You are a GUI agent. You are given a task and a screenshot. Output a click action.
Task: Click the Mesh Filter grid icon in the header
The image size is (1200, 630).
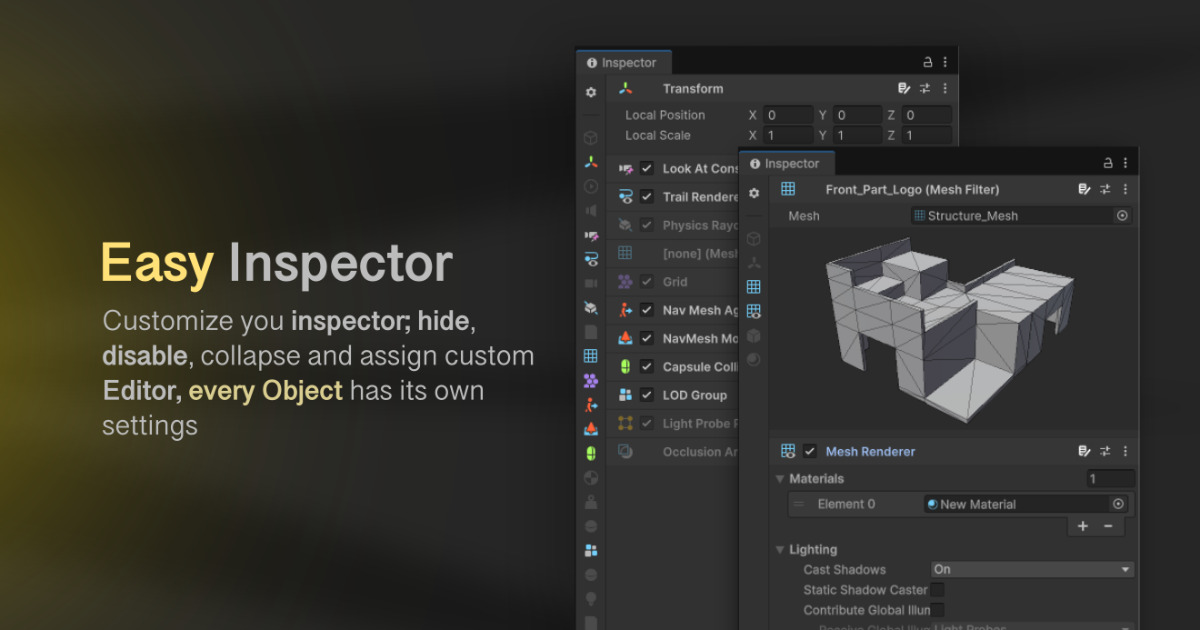(x=788, y=190)
